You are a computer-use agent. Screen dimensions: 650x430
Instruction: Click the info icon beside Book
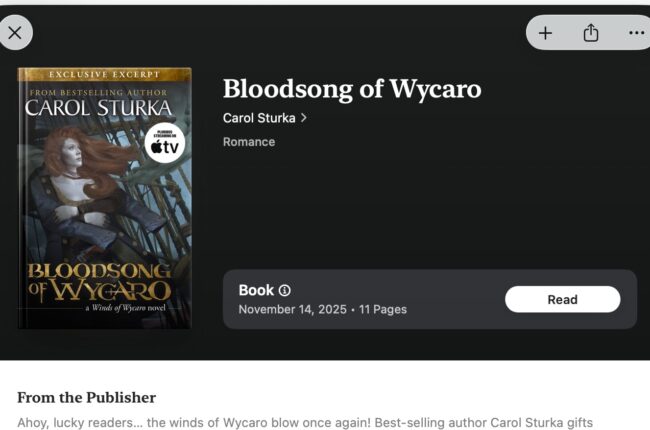click(x=285, y=291)
